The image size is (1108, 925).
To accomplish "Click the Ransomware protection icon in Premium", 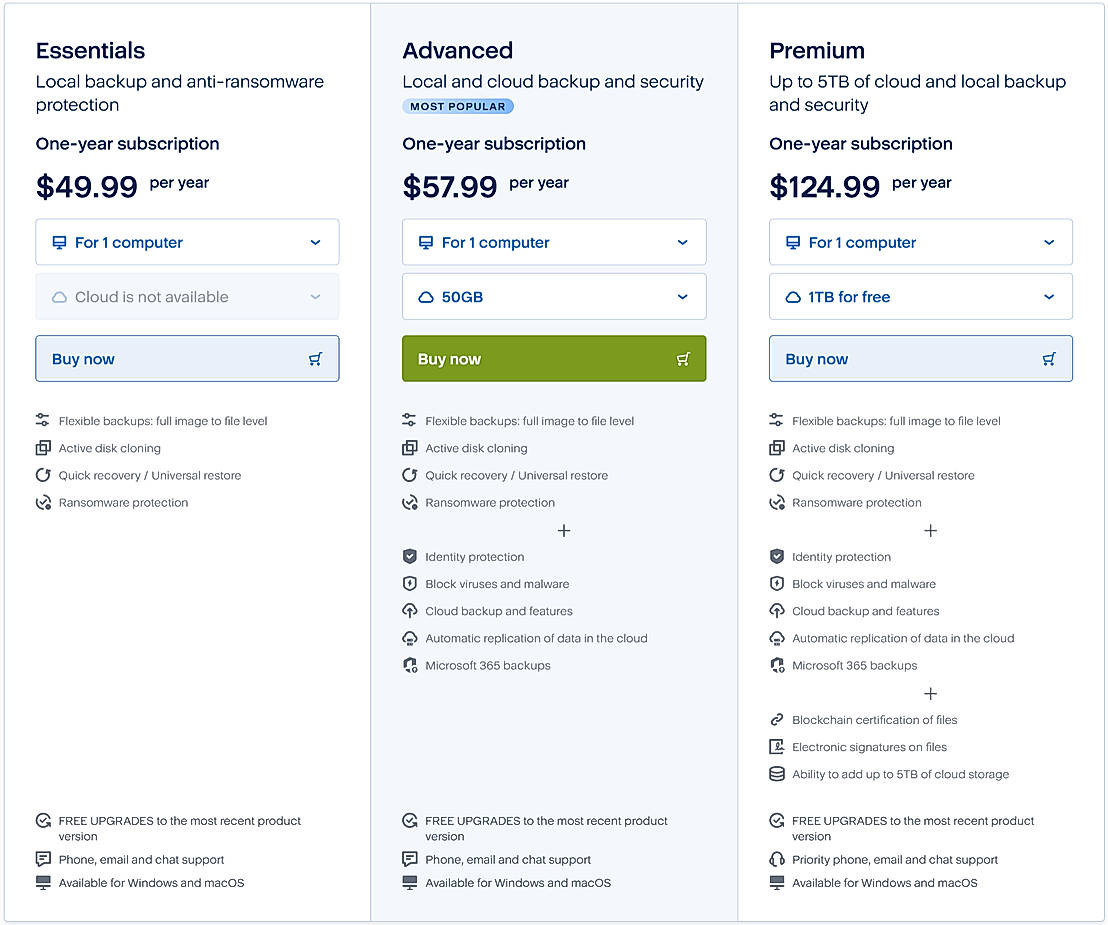I will [777, 503].
